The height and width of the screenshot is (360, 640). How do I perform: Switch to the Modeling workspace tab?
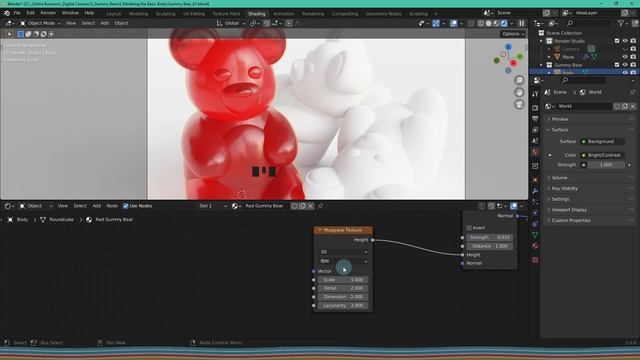[x=138, y=13]
